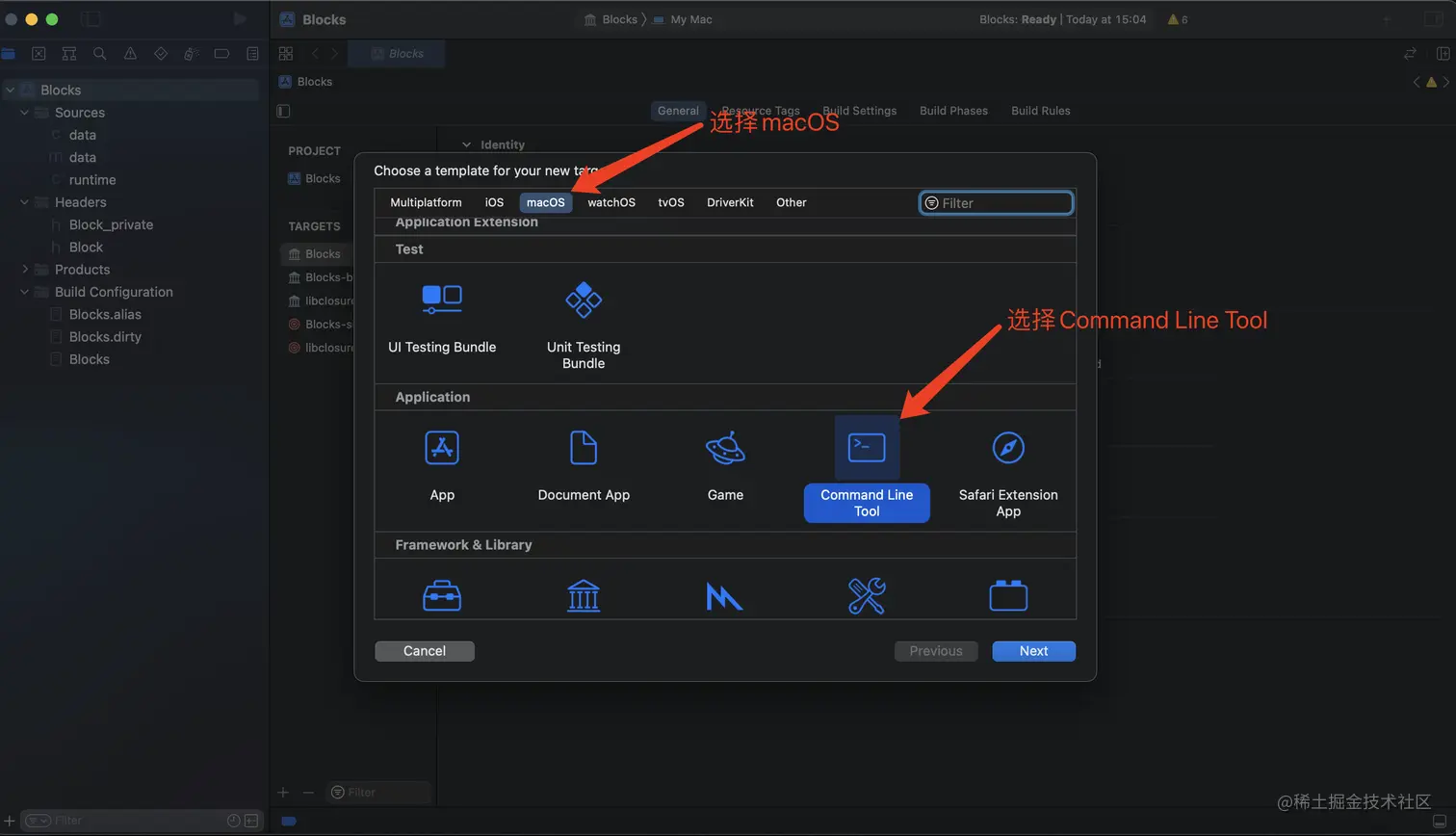Image resolution: width=1456 pixels, height=836 pixels.
Task: Open the Debug navigator spray icon
Action: coord(191,54)
